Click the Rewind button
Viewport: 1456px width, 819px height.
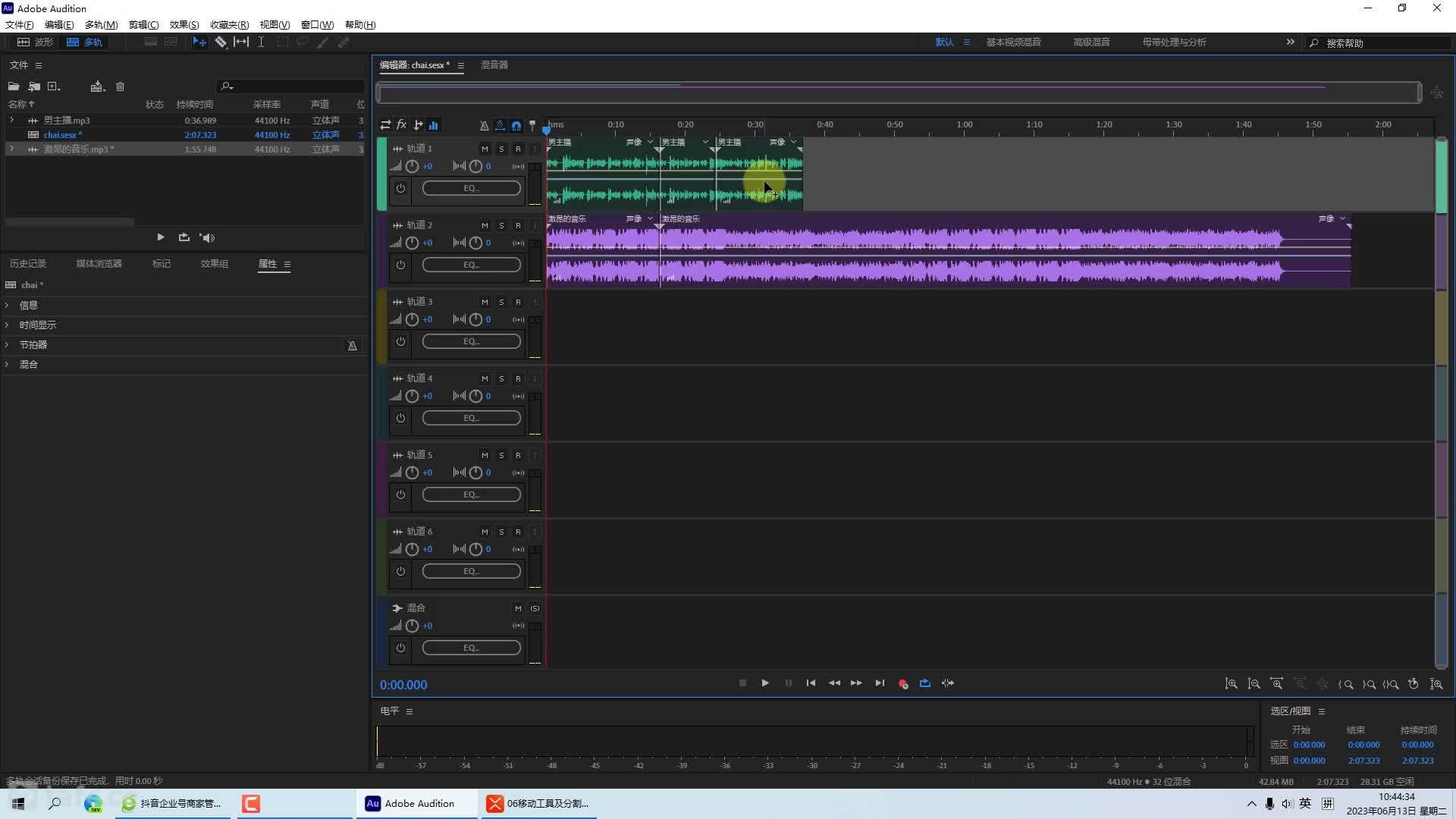coord(834,683)
